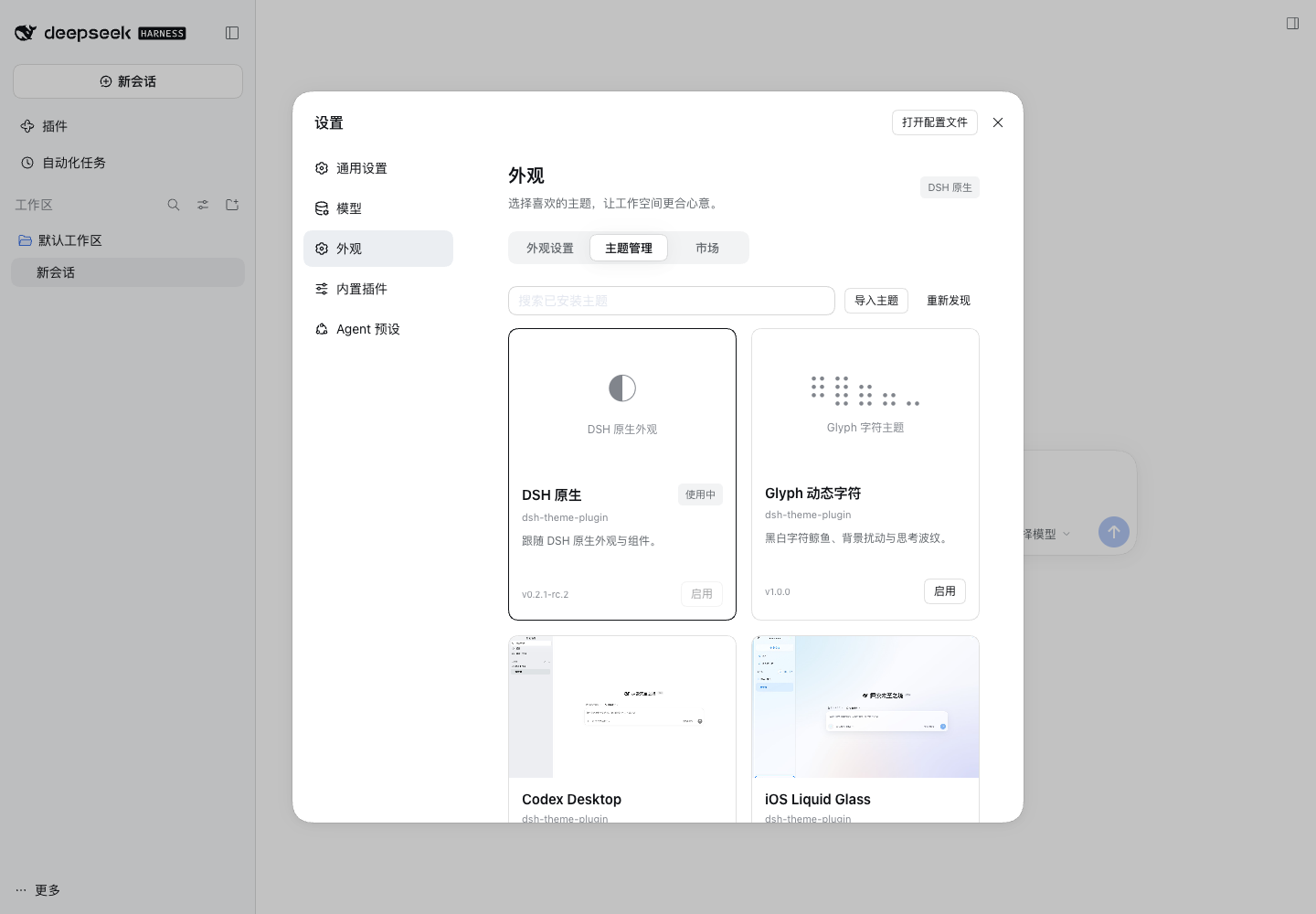Select 默认工作区 folder
The width and height of the screenshot is (1316, 914).
[128, 240]
